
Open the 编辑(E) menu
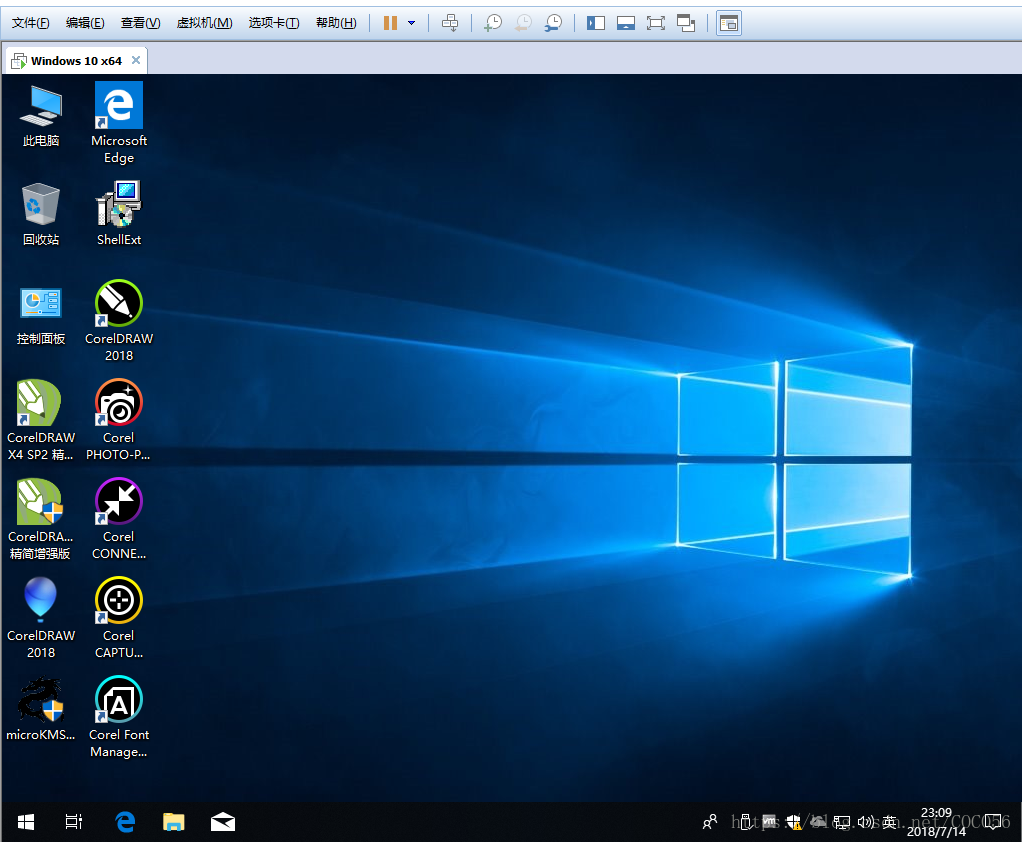[x=85, y=23]
